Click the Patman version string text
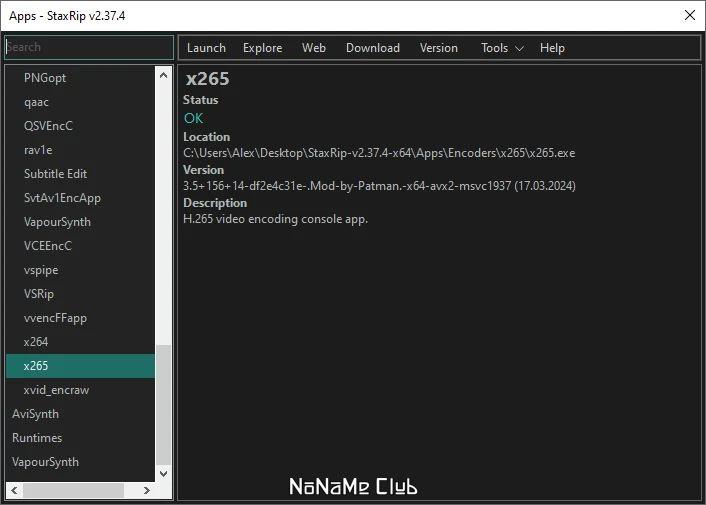This screenshot has height=505, width=706. 379,186
